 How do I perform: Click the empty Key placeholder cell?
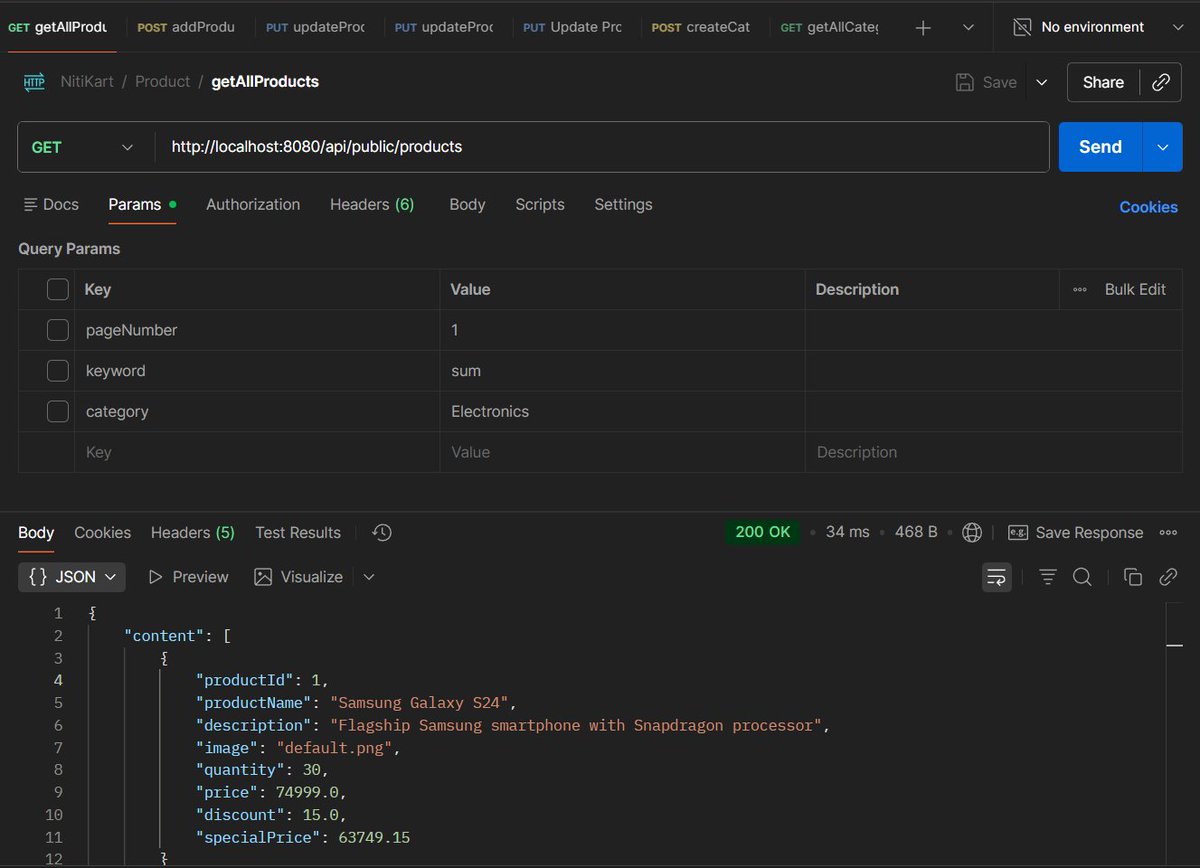coord(257,452)
